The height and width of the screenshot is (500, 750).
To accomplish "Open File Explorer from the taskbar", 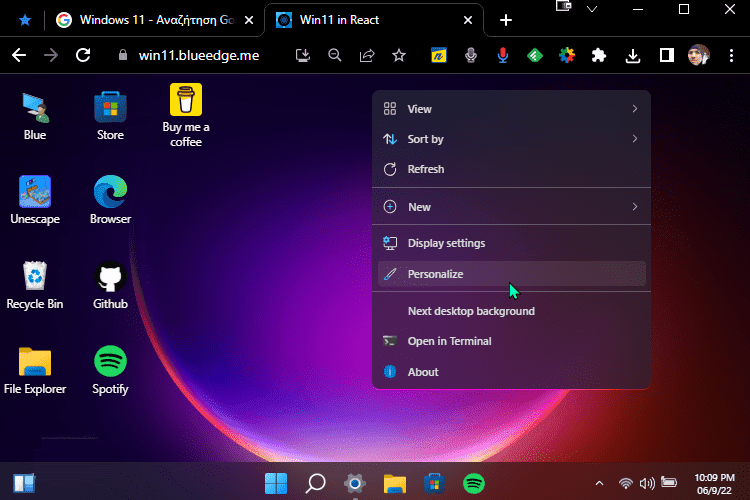I will [x=395, y=483].
